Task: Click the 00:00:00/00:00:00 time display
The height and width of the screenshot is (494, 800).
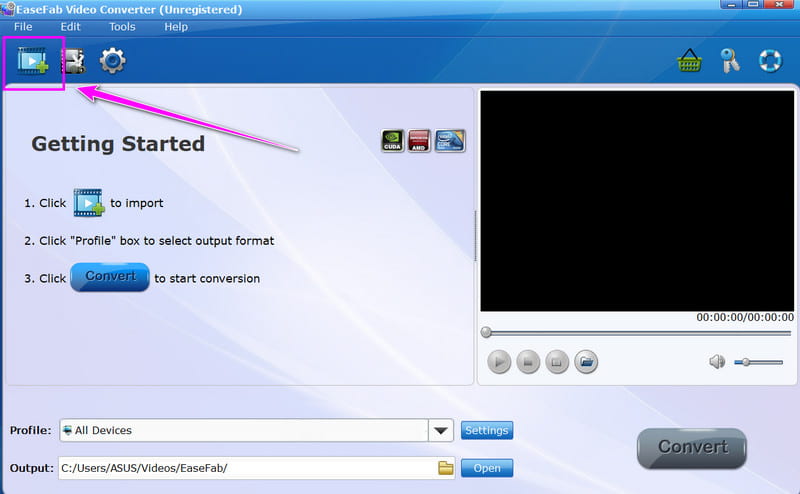Action: [x=745, y=317]
